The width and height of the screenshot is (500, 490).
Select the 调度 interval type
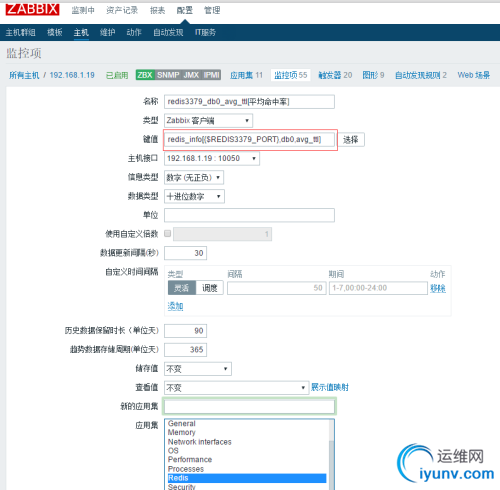pyautogui.click(x=209, y=288)
